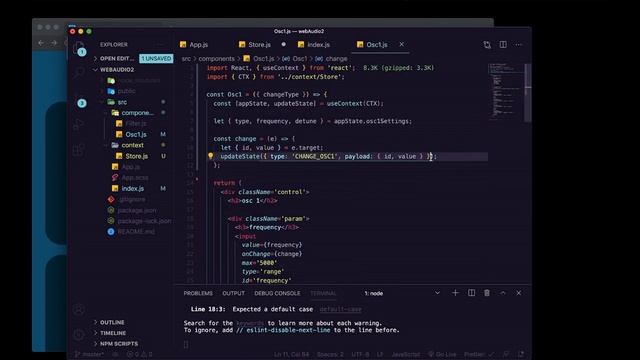640x360 pixels.
Task: Click the change symbol in breadcrumb
Action: click(336, 59)
